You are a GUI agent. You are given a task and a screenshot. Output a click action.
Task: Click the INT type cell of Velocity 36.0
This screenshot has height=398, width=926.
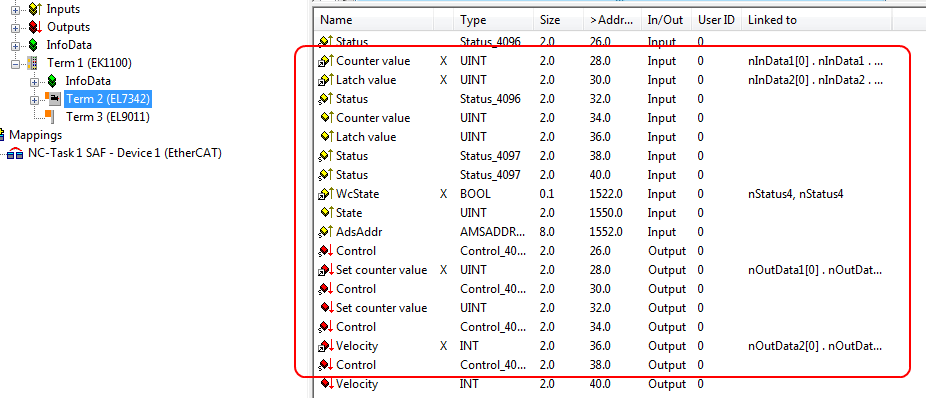tap(469, 345)
